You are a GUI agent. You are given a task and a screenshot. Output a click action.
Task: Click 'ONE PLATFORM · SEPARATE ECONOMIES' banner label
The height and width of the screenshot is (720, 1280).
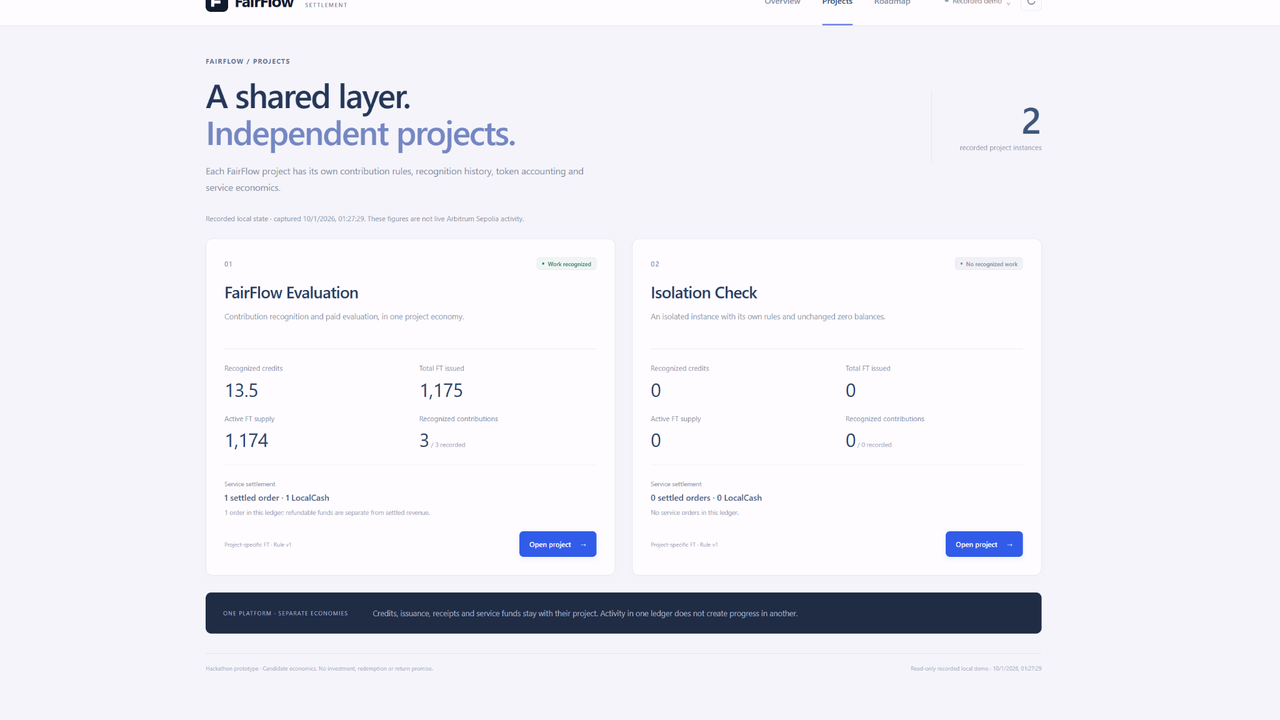[x=286, y=613]
